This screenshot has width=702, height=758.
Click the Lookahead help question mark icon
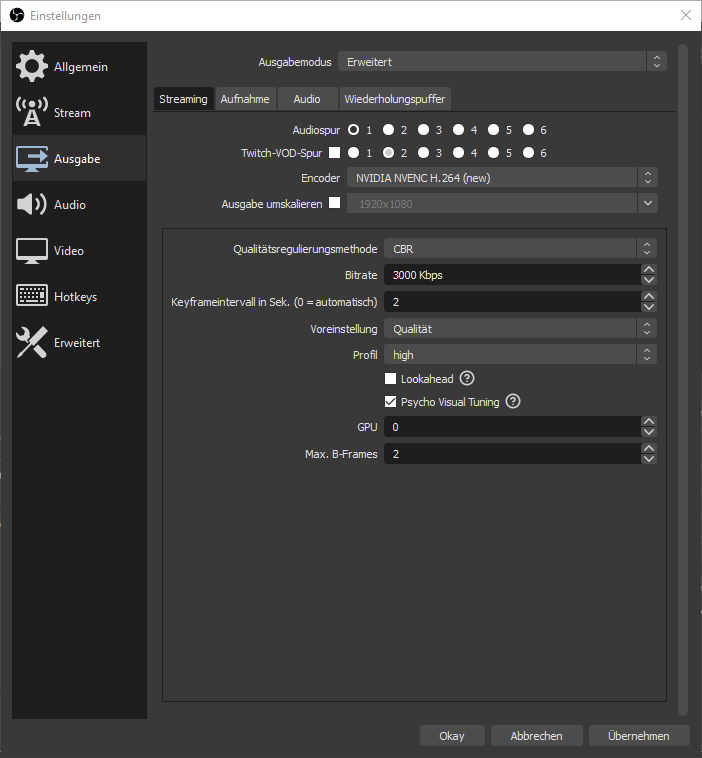pos(466,379)
